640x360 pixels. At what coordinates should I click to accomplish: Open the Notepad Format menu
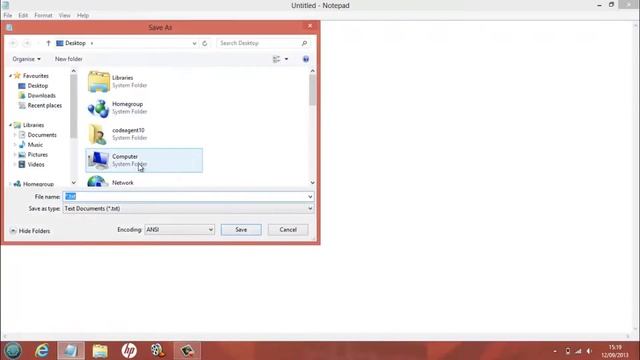pyautogui.click(x=43, y=16)
